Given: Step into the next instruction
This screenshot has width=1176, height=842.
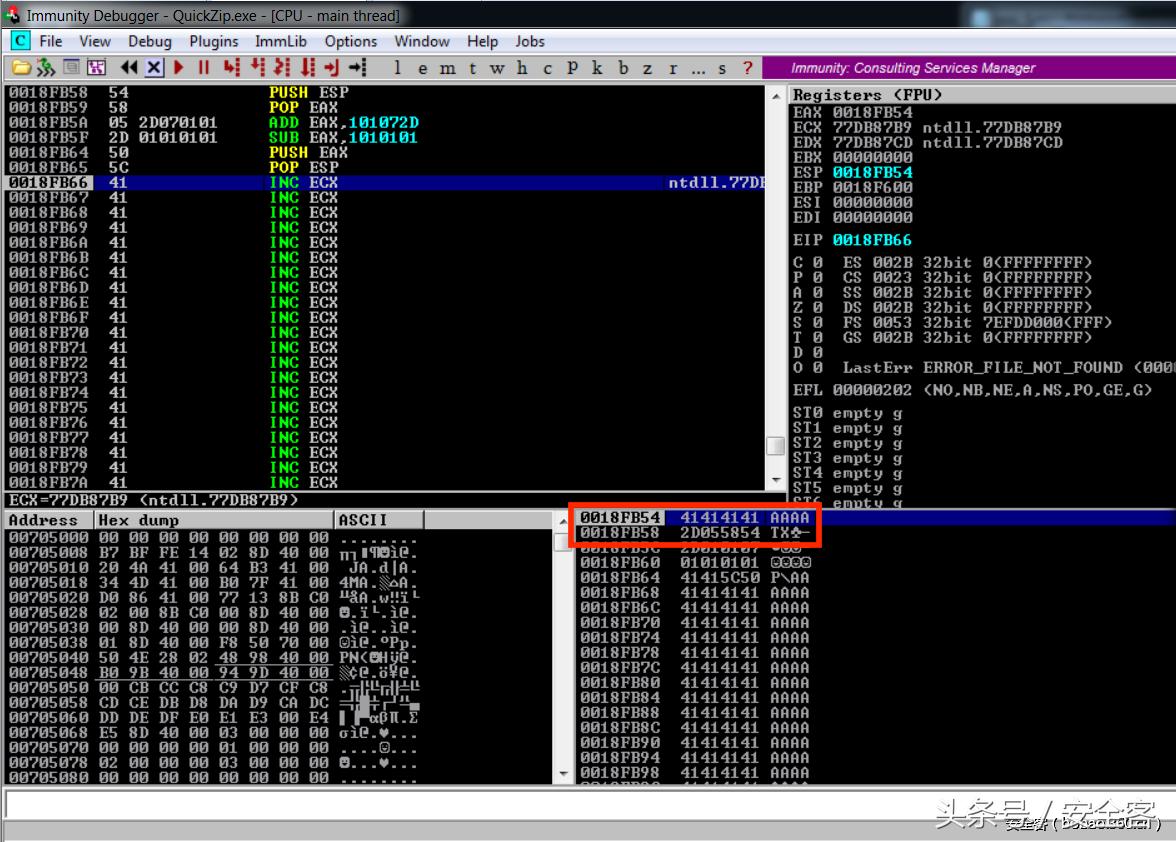Looking at the screenshot, I should (231, 68).
